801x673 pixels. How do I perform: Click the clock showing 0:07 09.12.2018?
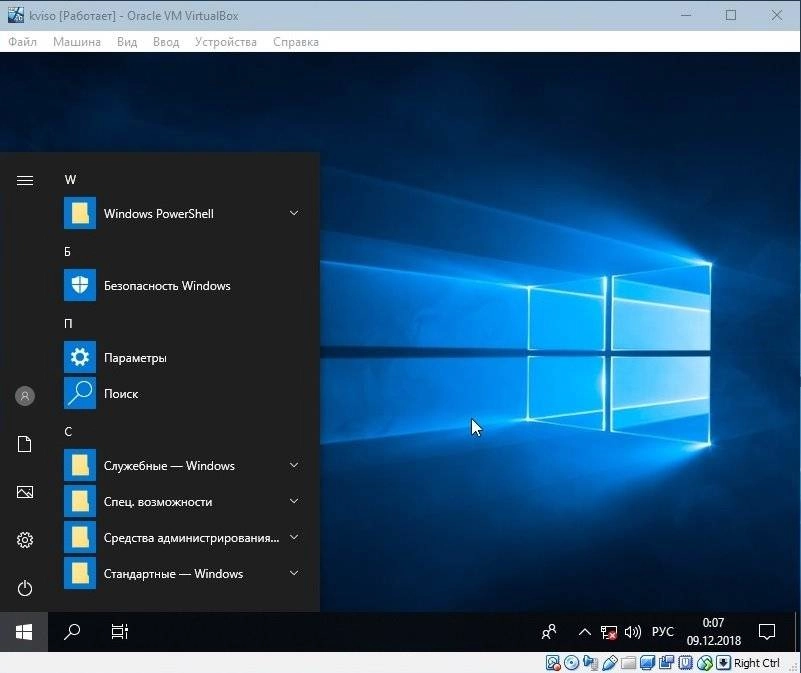[714, 632]
